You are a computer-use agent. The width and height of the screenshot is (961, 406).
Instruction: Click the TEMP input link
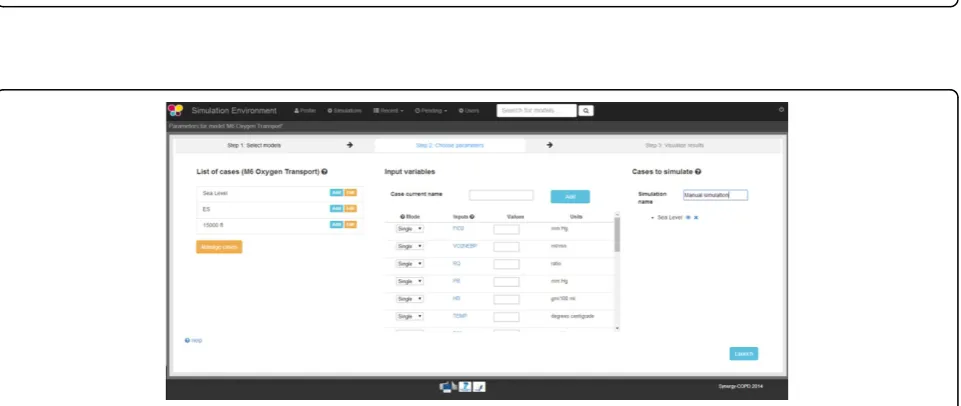click(460, 316)
